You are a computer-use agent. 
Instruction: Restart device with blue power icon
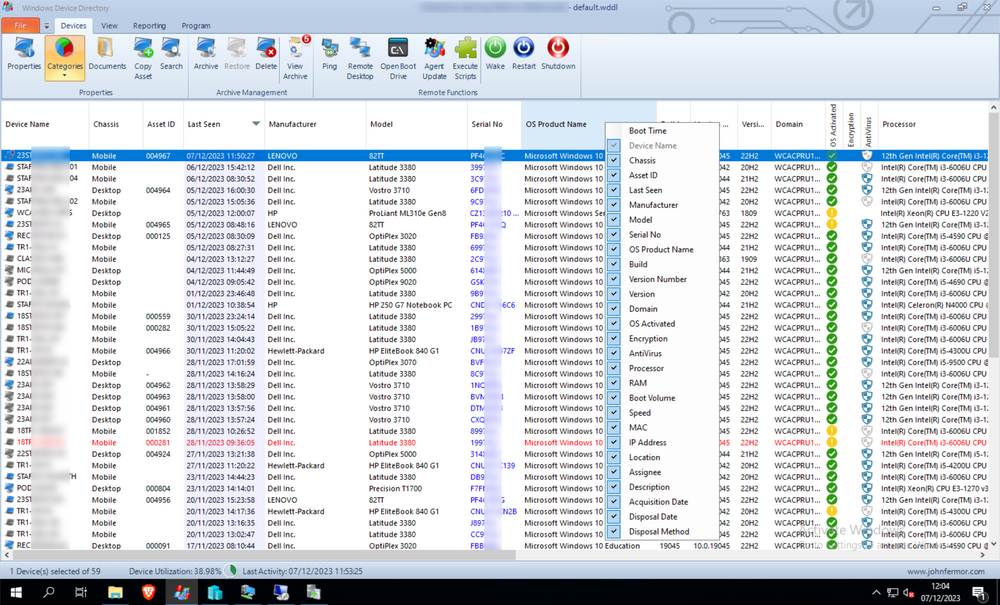[524, 54]
